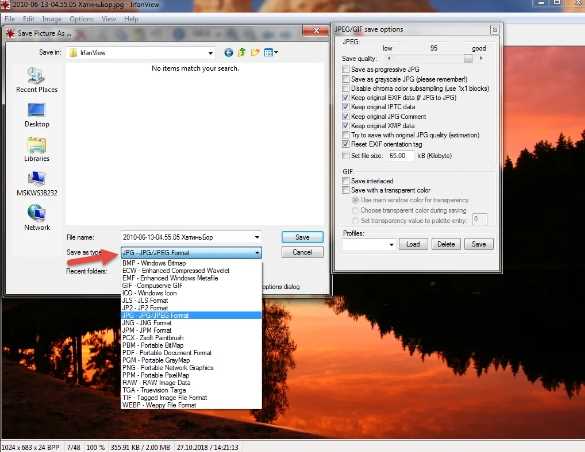Open Network location in sidebar
Screen dimensions: 585x452
click(x=37, y=218)
